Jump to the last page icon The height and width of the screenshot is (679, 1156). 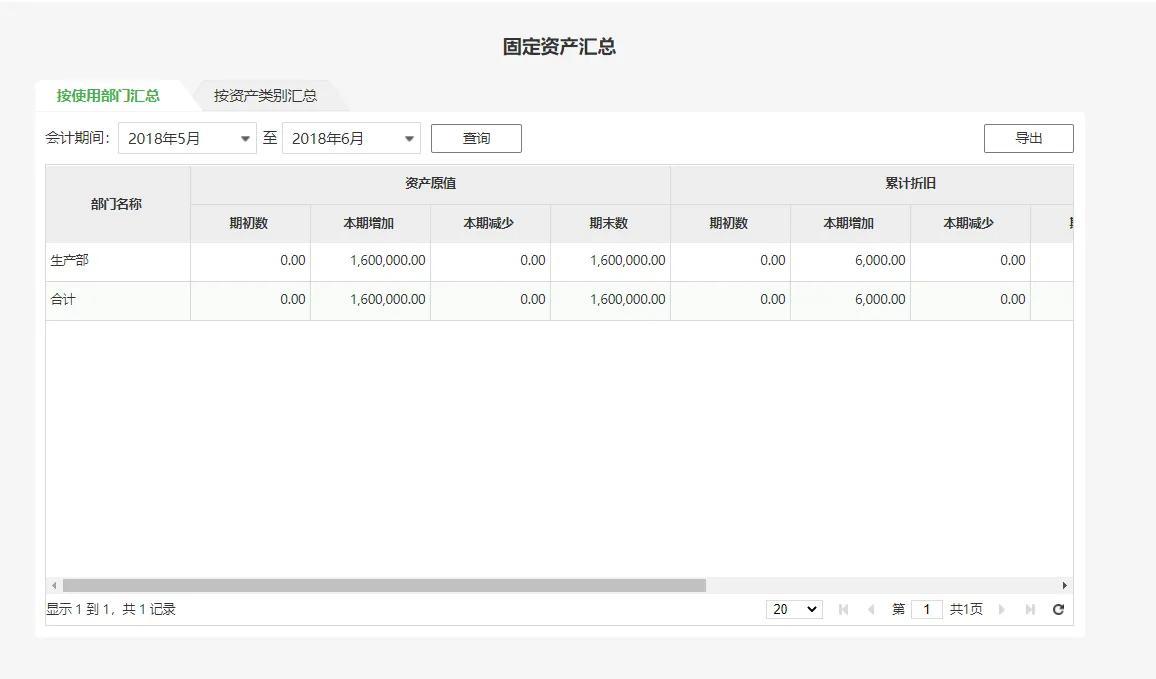(x=1031, y=608)
